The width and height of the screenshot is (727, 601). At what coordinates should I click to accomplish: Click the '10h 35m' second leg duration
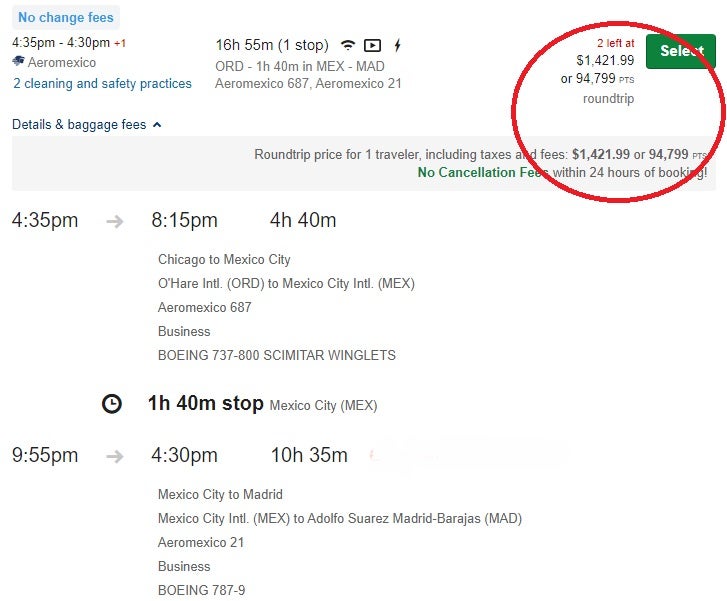(309, 455)
